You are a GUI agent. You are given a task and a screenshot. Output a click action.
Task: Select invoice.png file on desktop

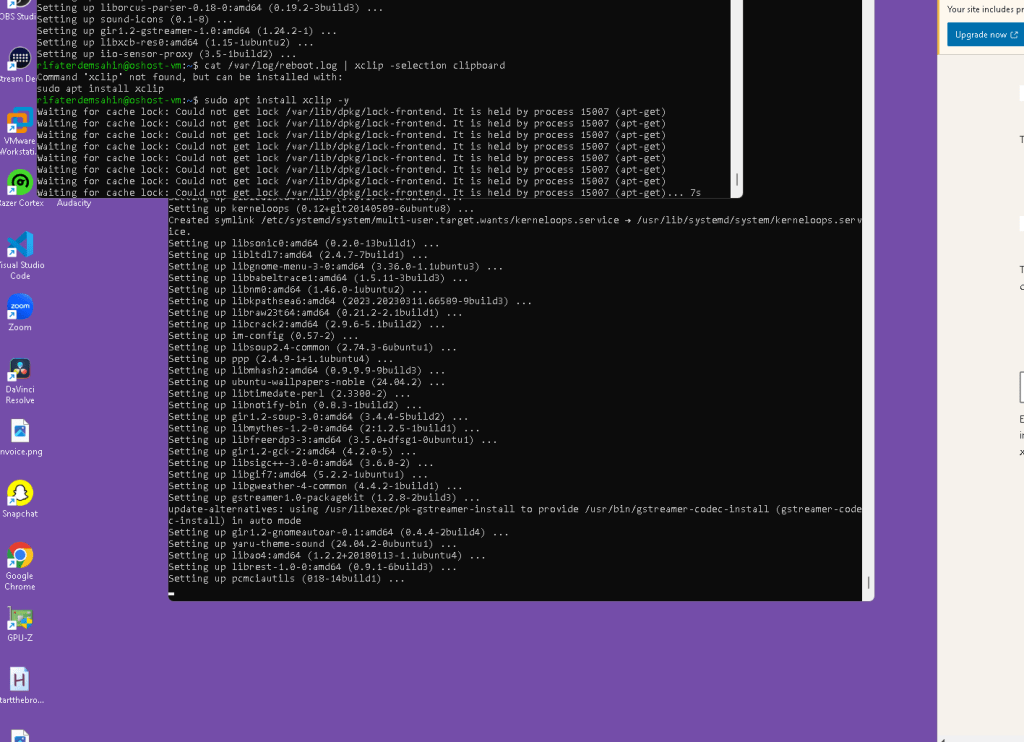point(20,438)
